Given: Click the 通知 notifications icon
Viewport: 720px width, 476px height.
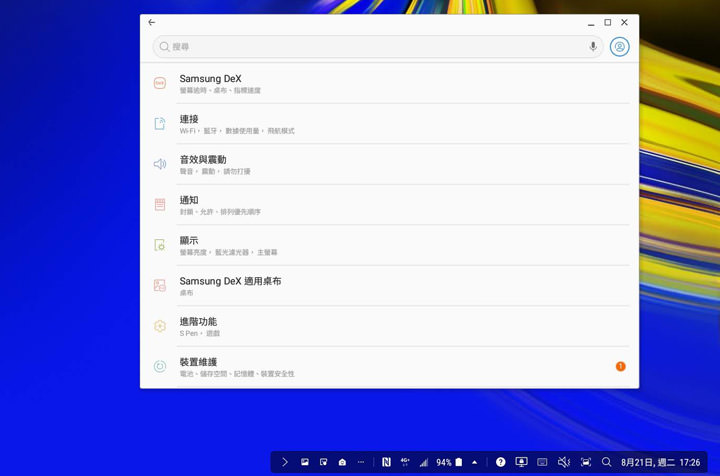Looking at the screenshot, I should click(x=160, y=204).
